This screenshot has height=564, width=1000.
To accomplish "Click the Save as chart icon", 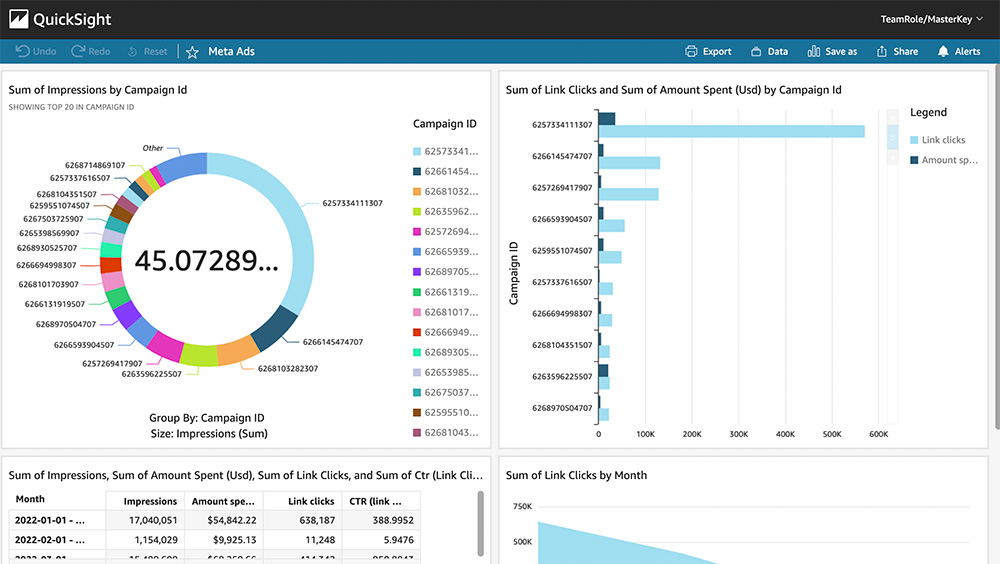I will coord(813,52).
